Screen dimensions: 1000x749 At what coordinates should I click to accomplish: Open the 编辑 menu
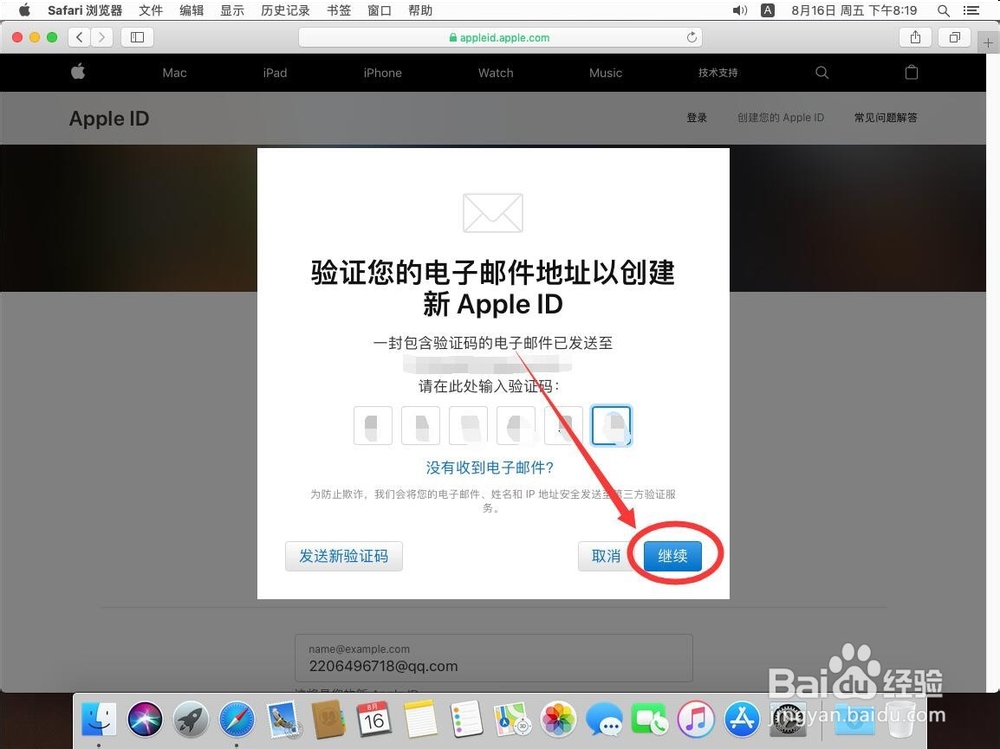[191, 10]
